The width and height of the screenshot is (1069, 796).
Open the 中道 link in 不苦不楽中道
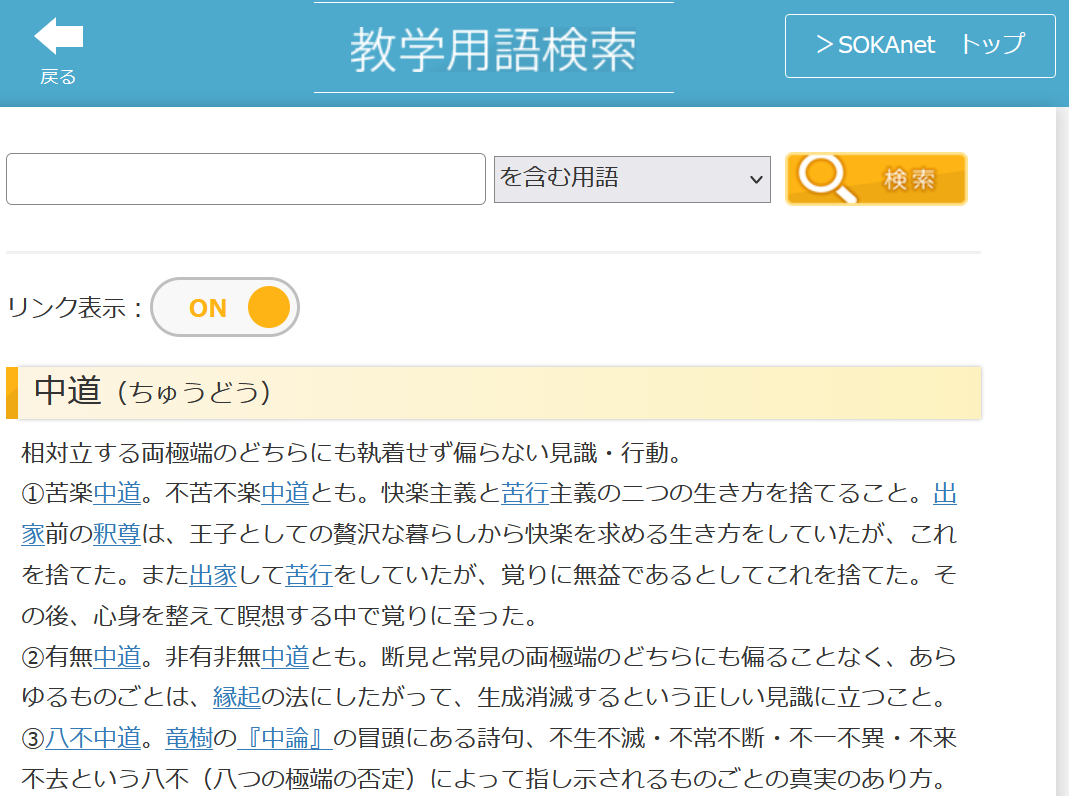(285, 494)
